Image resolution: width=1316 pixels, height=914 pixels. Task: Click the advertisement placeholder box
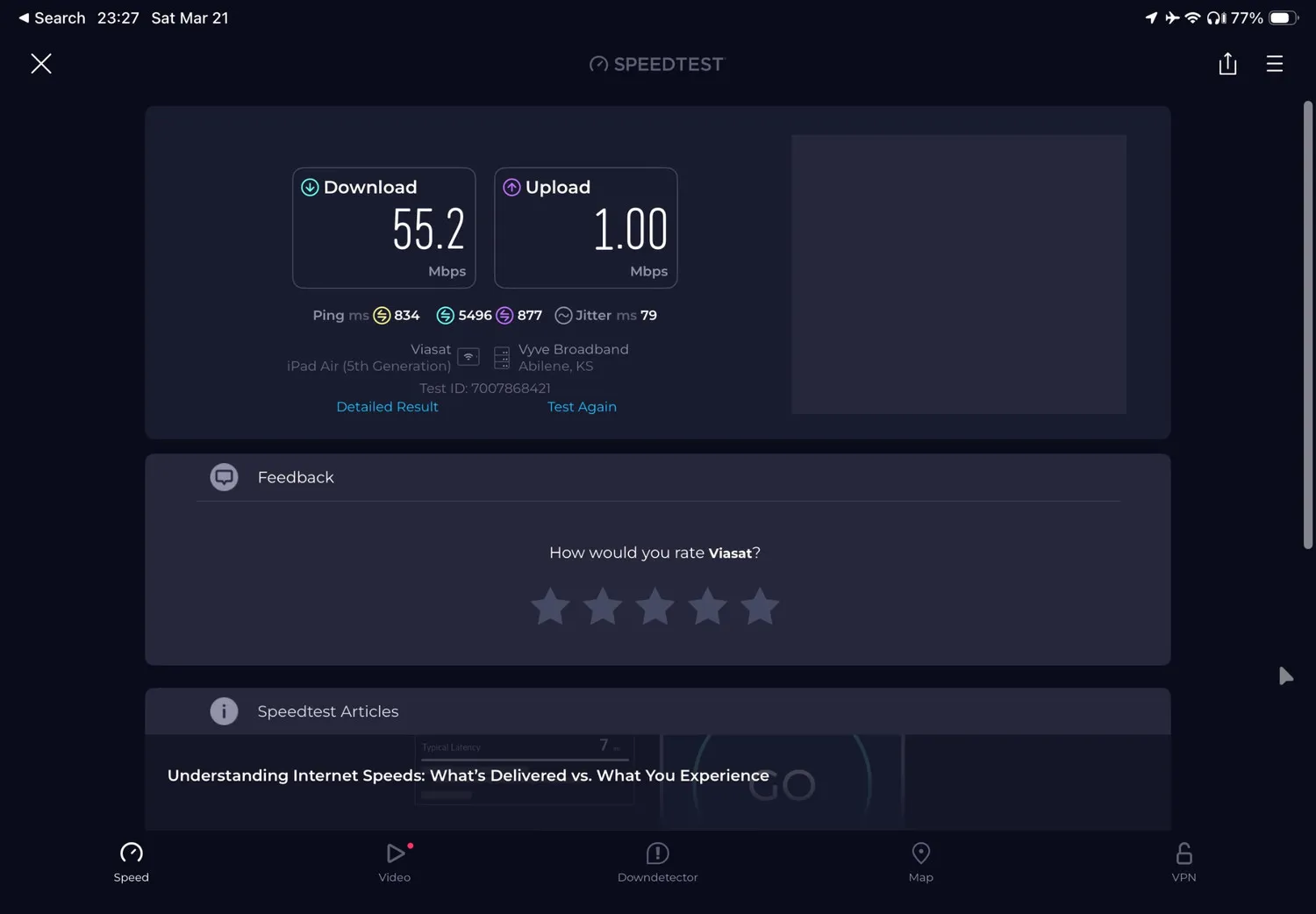tap(959, 275)
